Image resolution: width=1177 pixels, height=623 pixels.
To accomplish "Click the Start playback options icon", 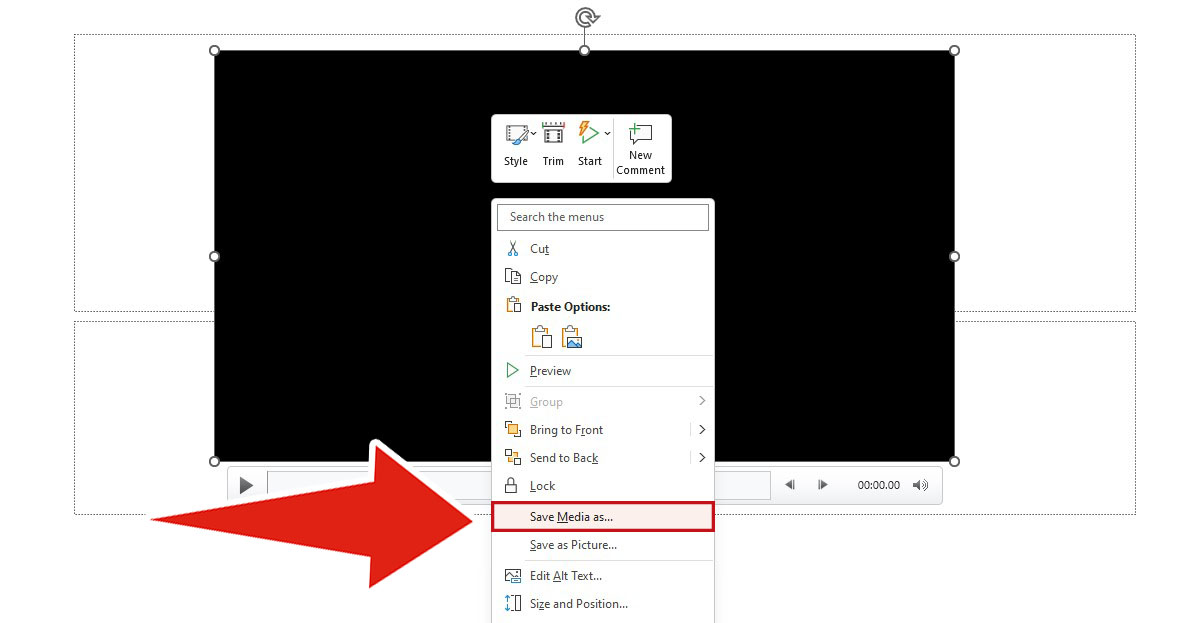I will click(x=587, y=134).
